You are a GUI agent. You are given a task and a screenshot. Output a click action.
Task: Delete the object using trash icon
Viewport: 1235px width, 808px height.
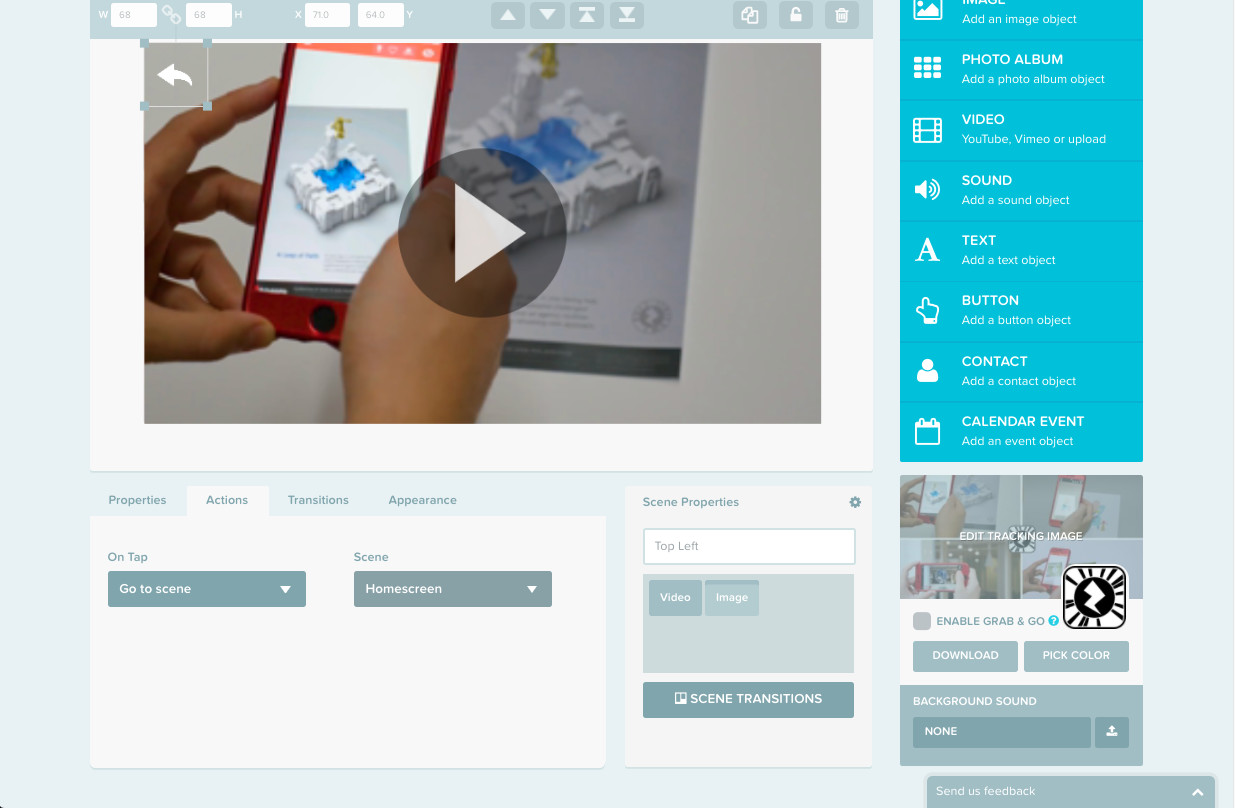point(842,15)
